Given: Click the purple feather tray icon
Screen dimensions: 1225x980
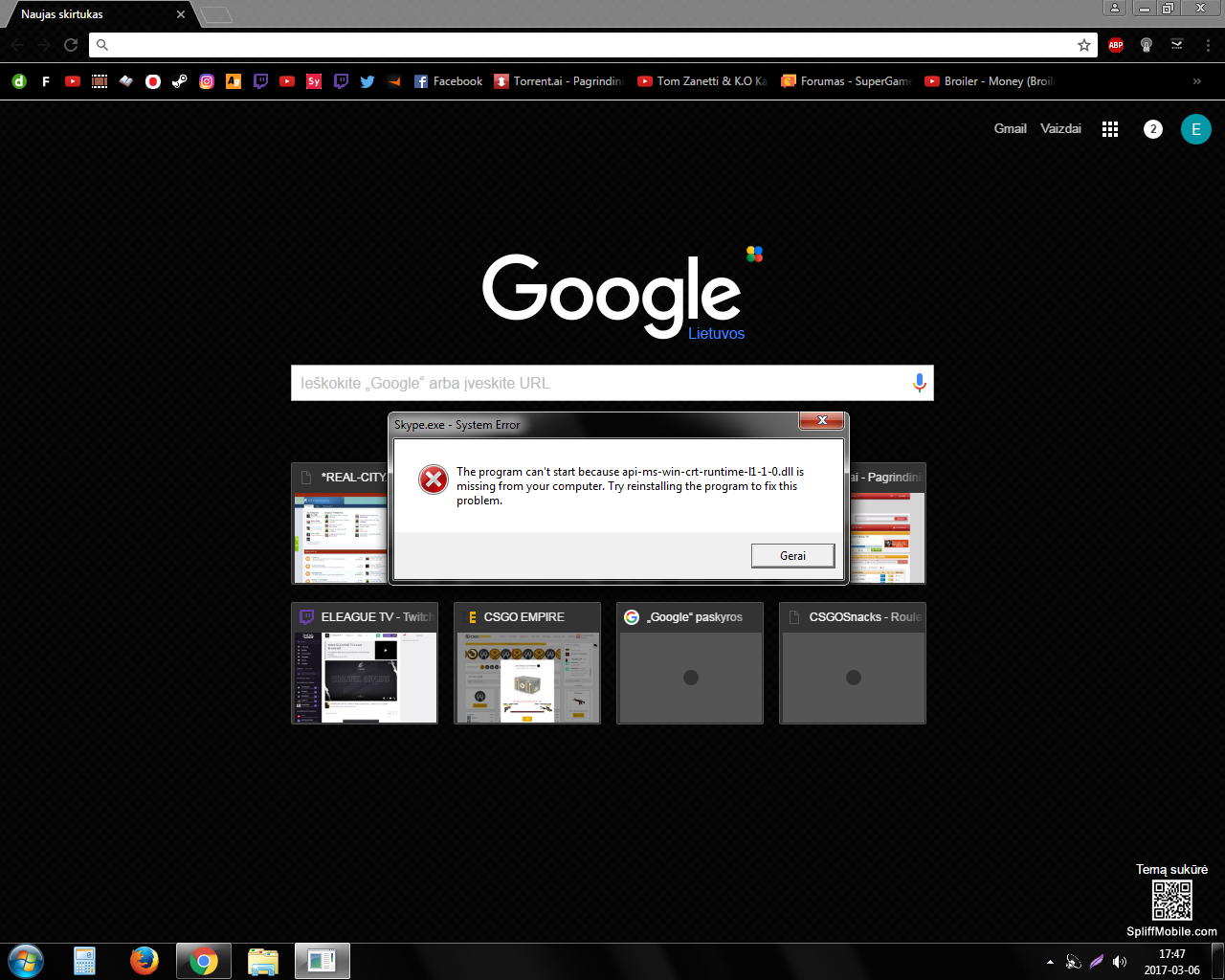Looking at the screenshot, I should (1097, 962).
